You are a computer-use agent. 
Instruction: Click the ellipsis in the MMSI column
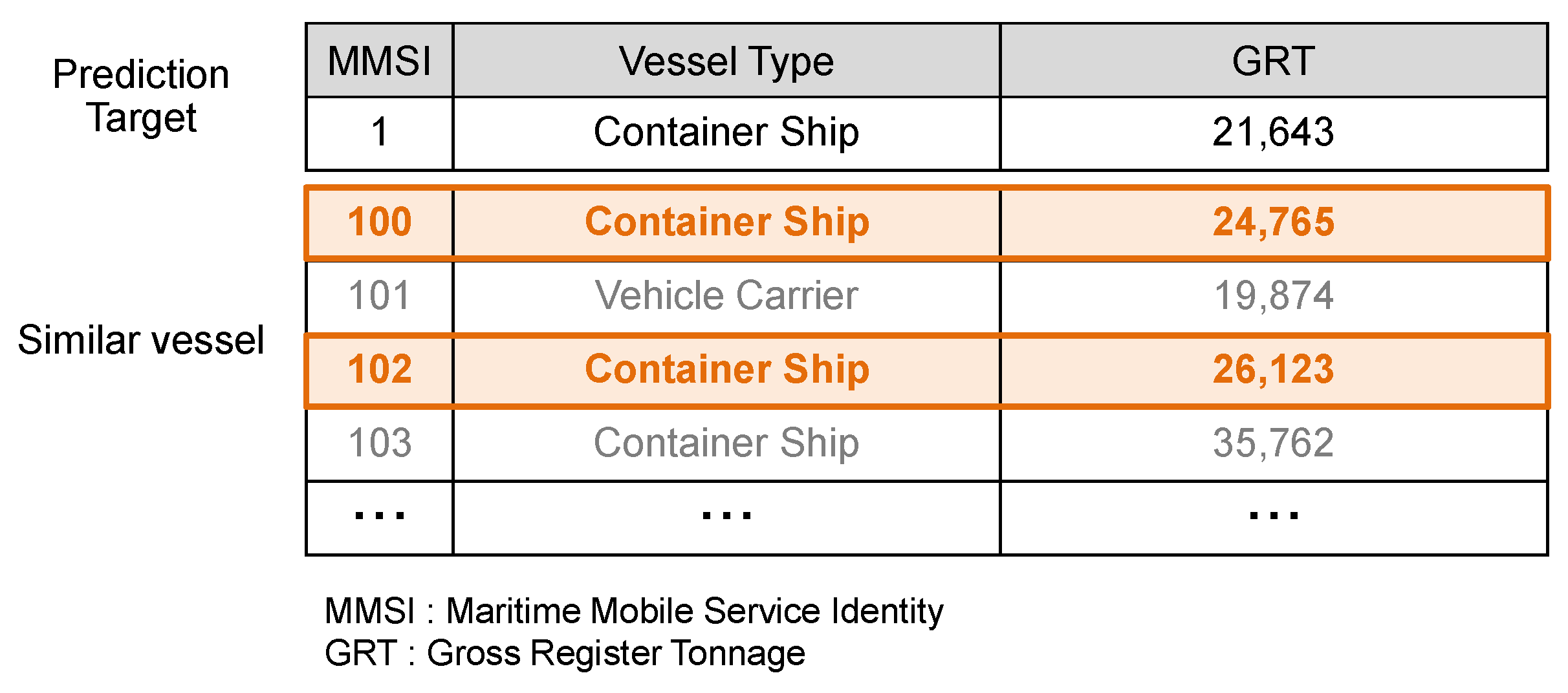379,516
